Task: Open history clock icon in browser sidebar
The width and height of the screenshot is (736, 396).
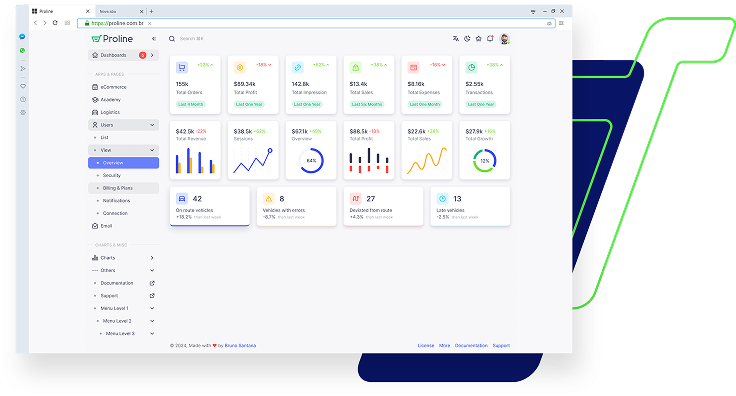Action: click(x=23, y=99)
